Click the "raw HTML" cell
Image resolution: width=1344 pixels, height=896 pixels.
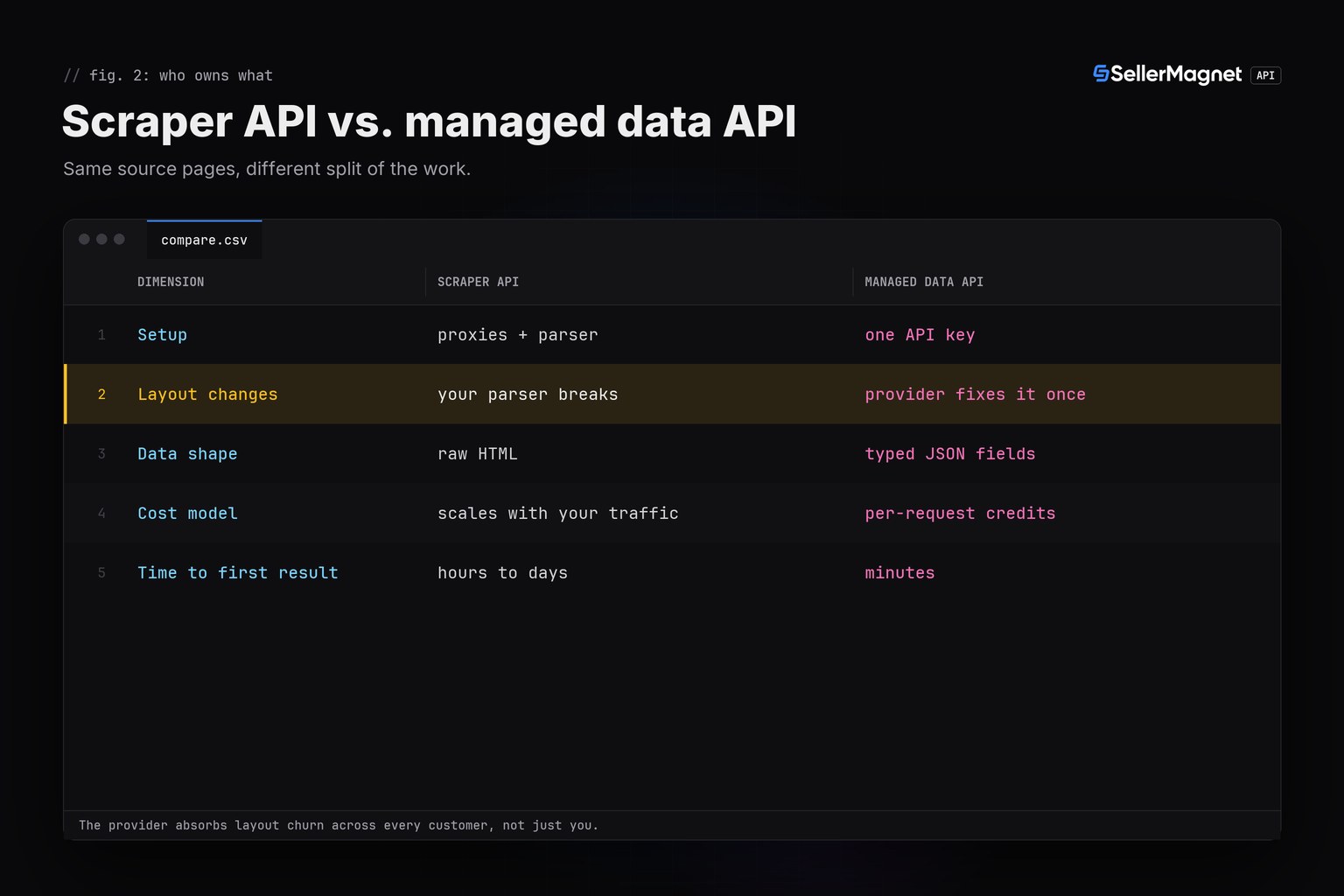click(x=478, y=453)
